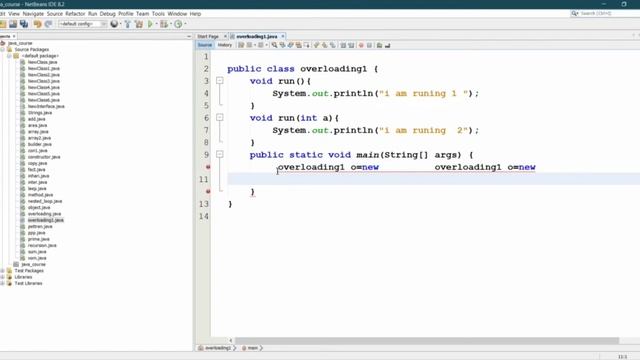Switch to the Start Page tab

[208, 36]
